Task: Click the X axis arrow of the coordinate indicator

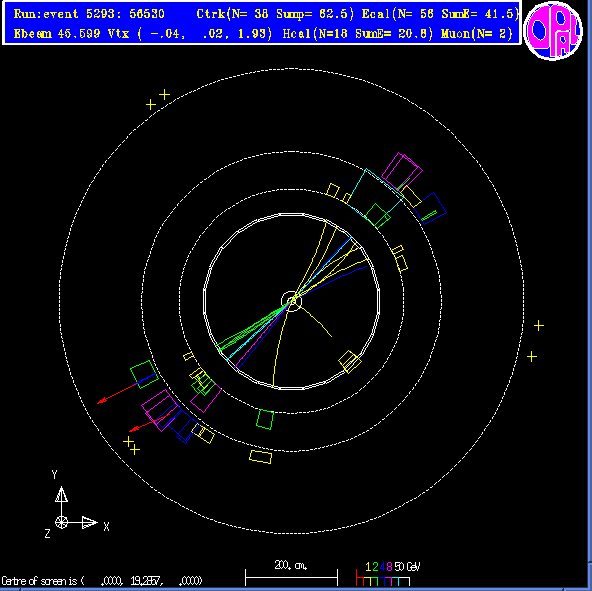Action: coord(90,523)
